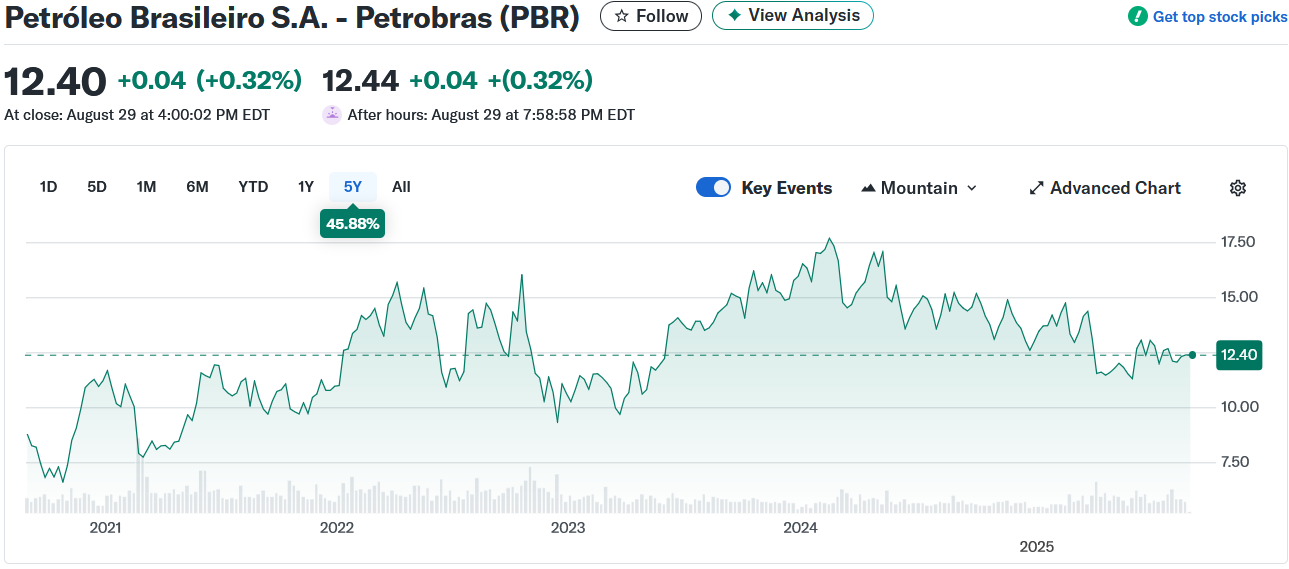Click the mountain chart-type icon
This screenshot has width=1289, height=569.
coord(868,188)
